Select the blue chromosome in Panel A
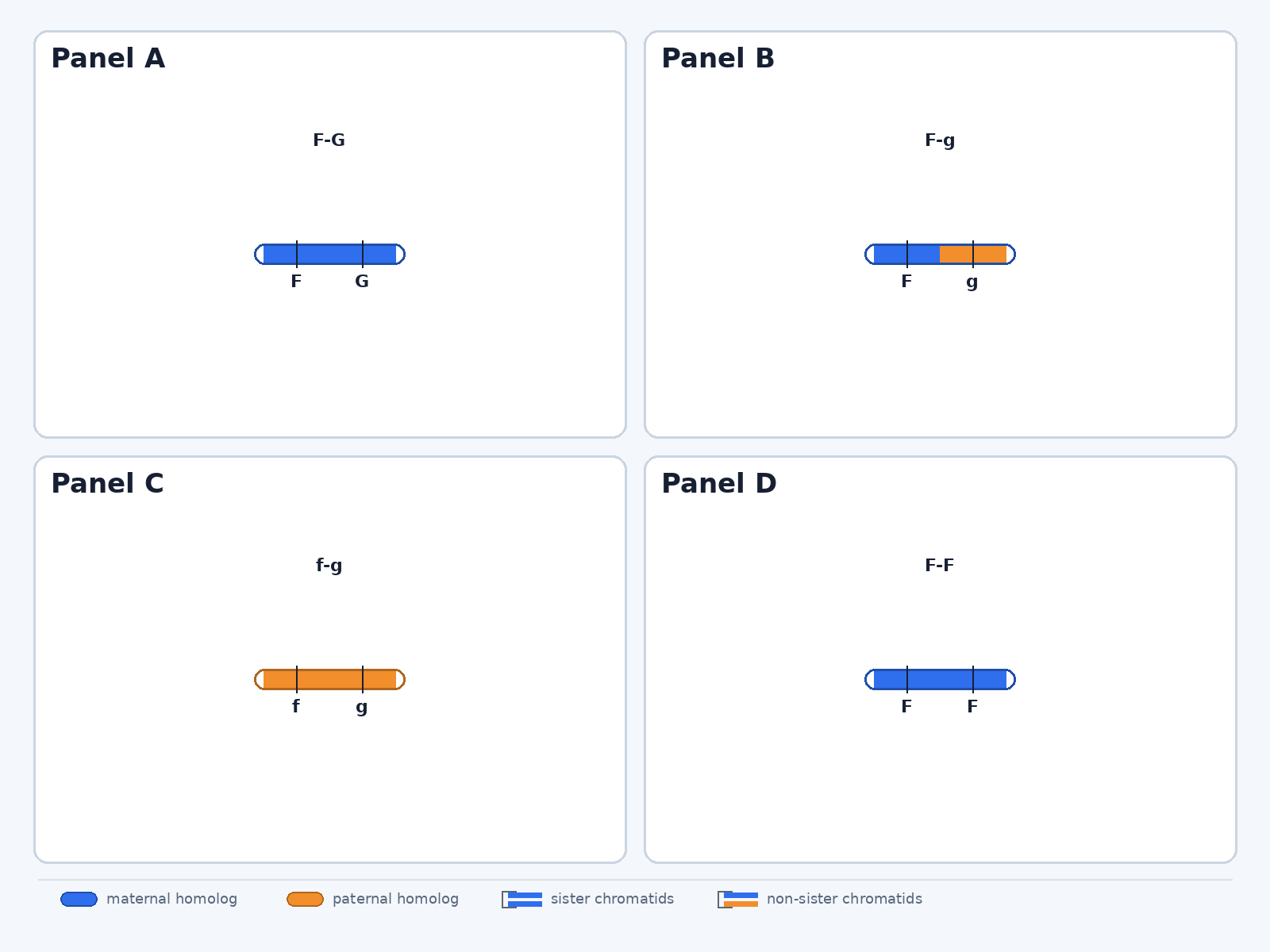1270x952 pixels. coord(330,254)
